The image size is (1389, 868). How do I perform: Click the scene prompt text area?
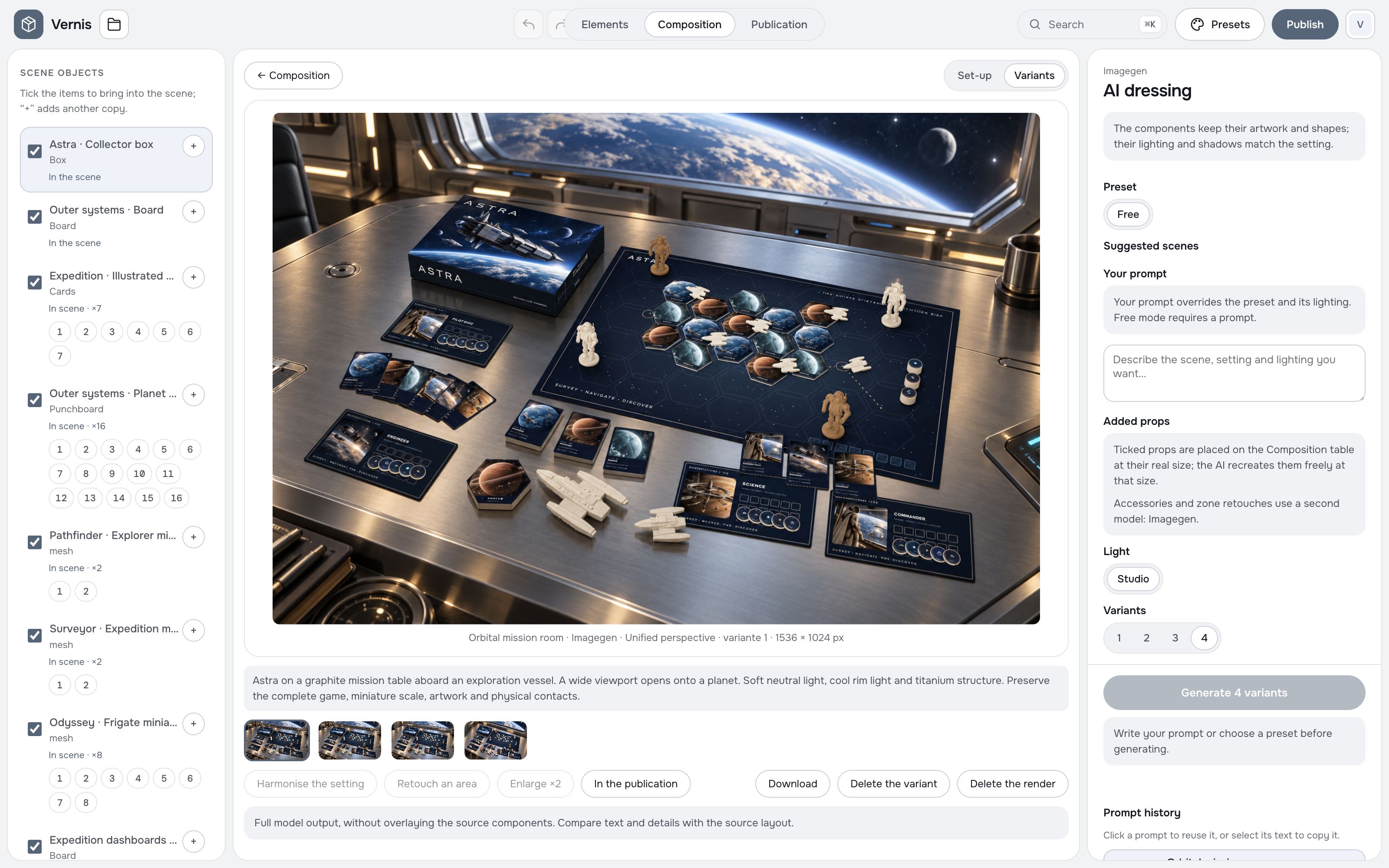(1234, 373)
